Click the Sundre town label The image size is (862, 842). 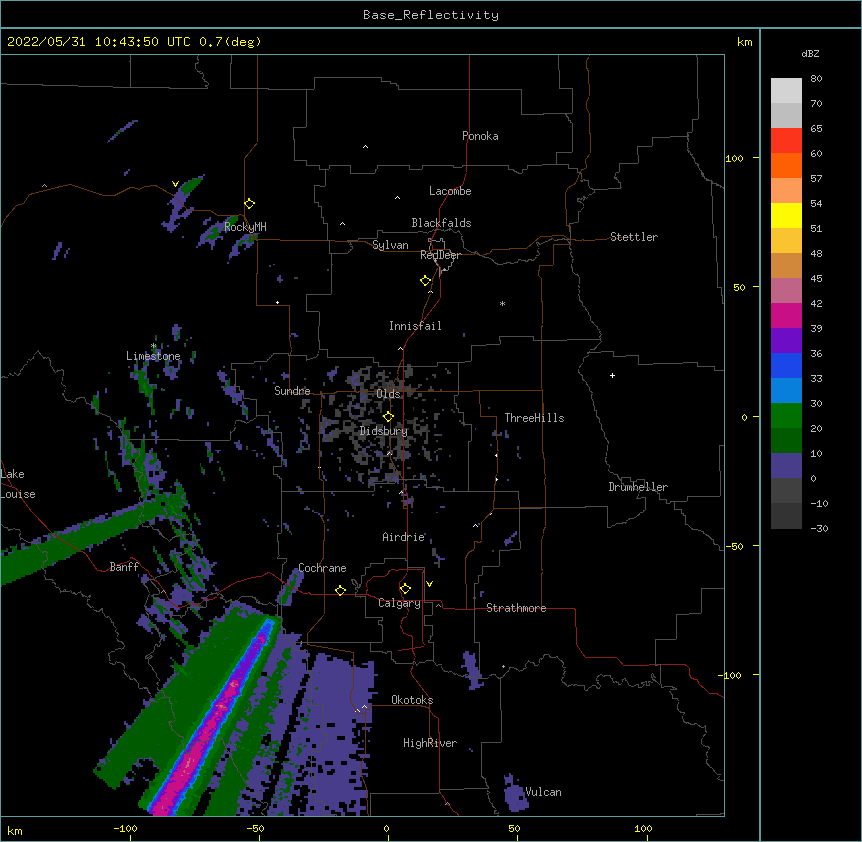(x=292, y=391)
